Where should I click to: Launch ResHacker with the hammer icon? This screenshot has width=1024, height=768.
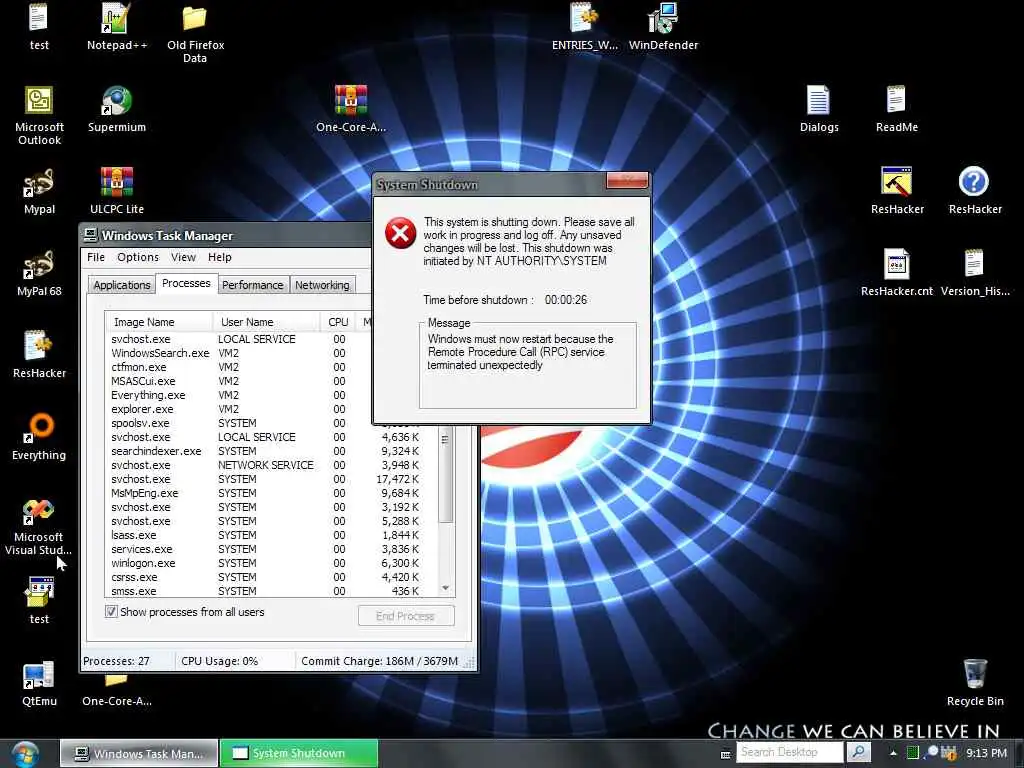[897, 191]
